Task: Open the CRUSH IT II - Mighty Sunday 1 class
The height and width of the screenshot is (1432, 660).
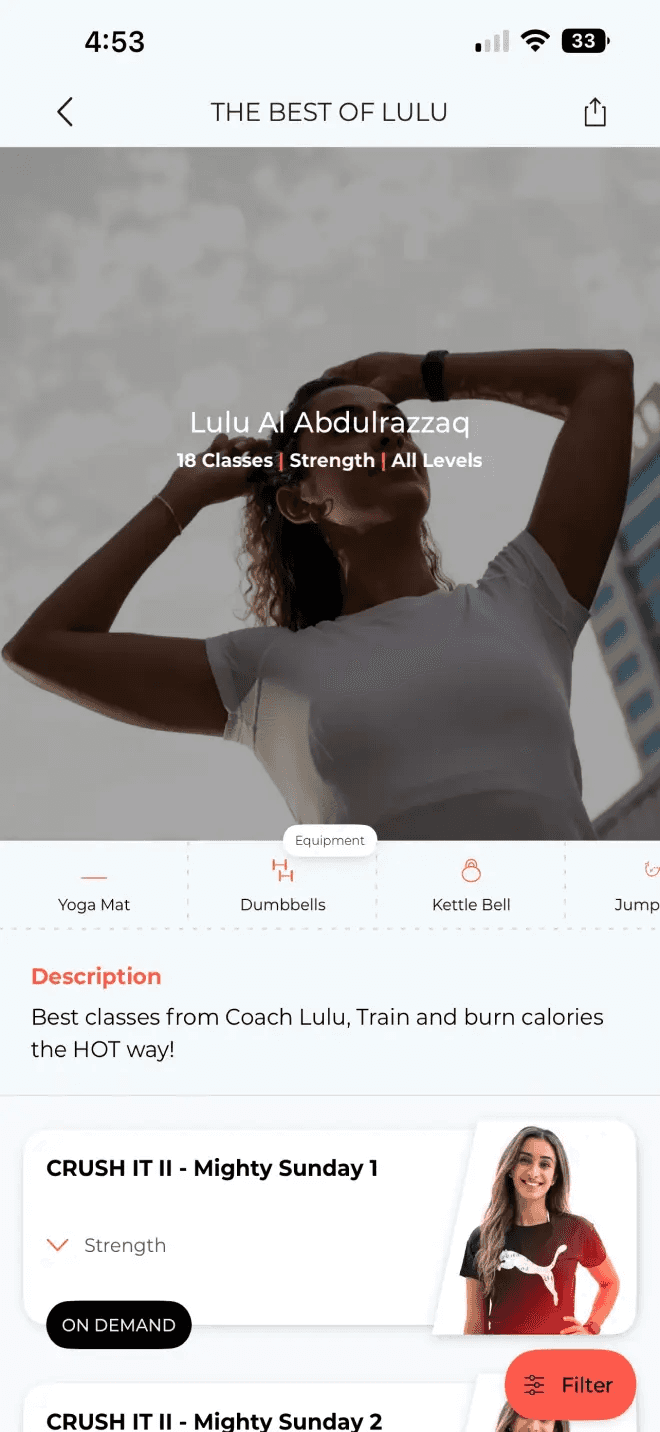Action: click(212, 1168)
